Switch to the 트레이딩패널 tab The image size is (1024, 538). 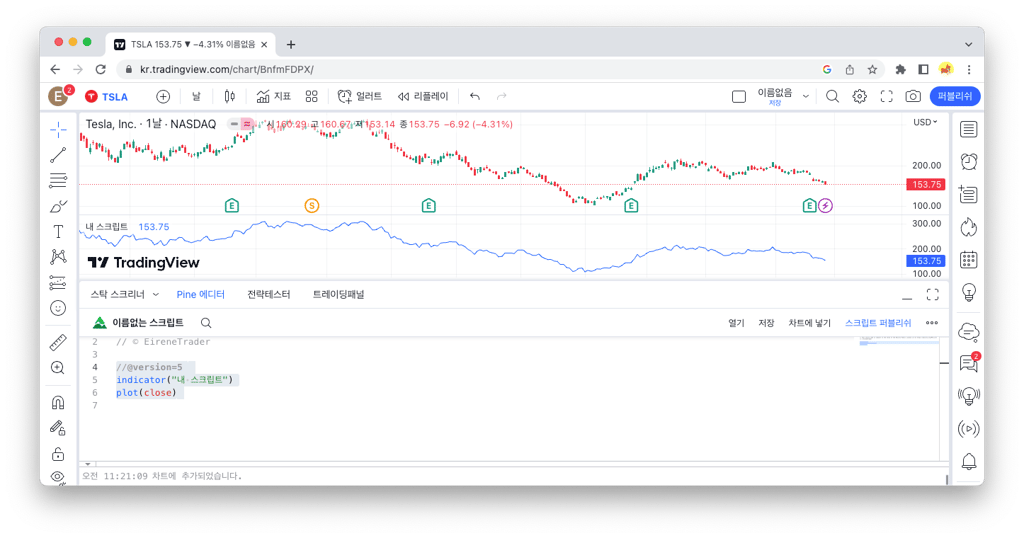pos(338,294)
